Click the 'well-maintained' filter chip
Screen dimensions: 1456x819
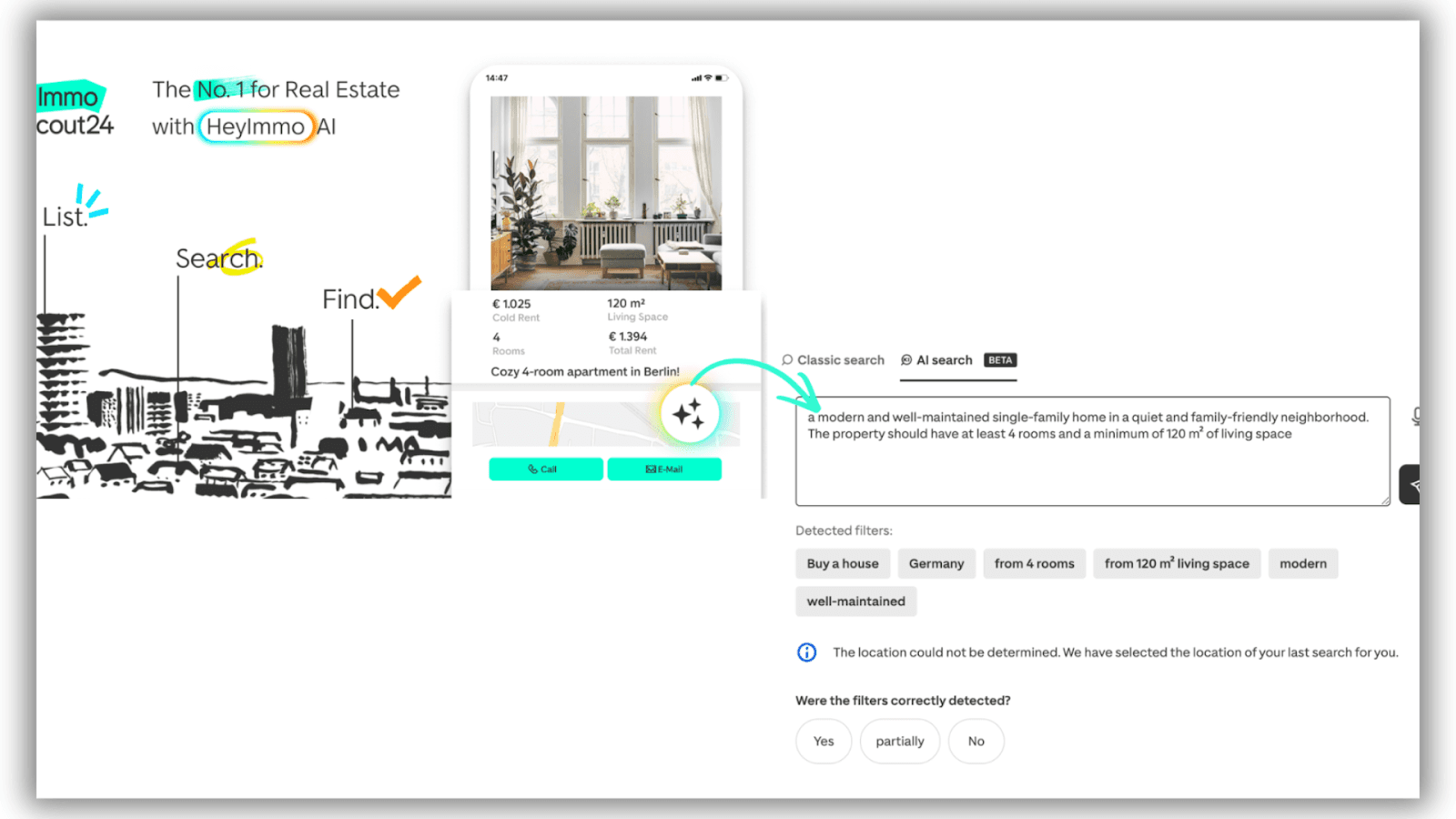coord(855,602)
